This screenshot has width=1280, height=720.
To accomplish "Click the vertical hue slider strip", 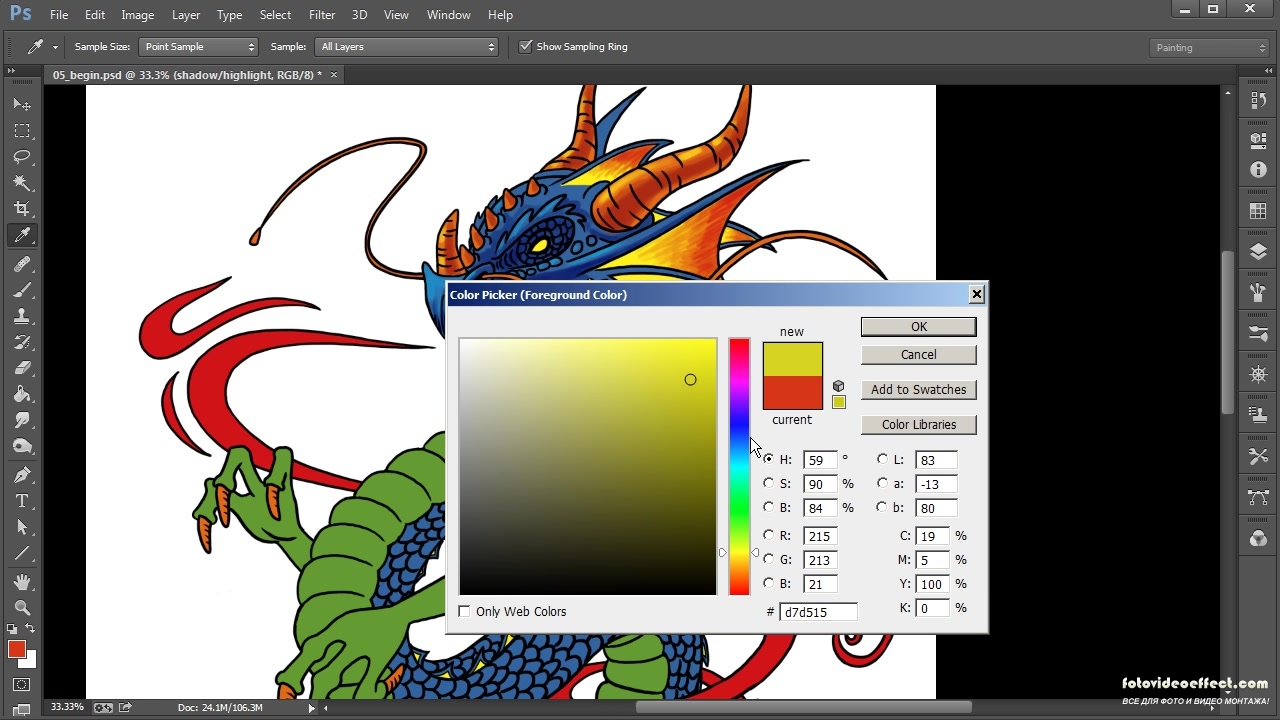I will pyautogui.click(x=739, y=467).
